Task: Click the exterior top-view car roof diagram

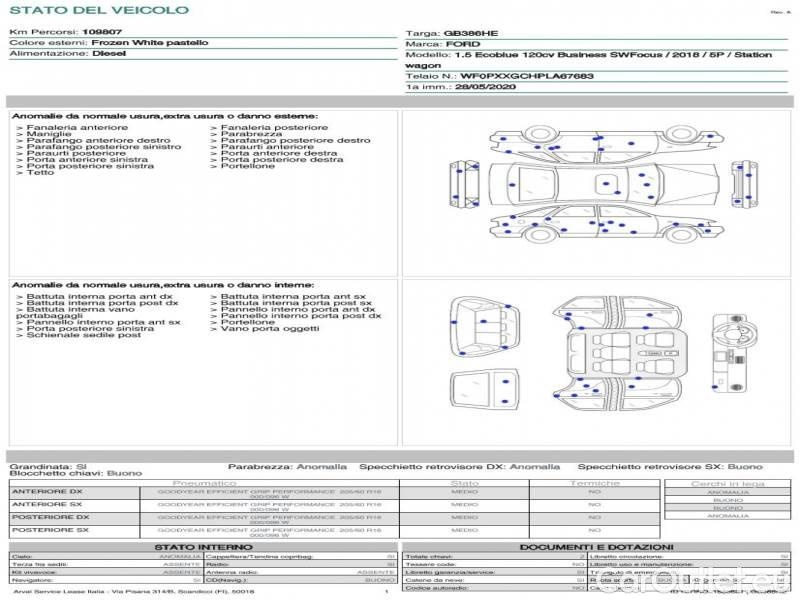Action: pos(604,184)
